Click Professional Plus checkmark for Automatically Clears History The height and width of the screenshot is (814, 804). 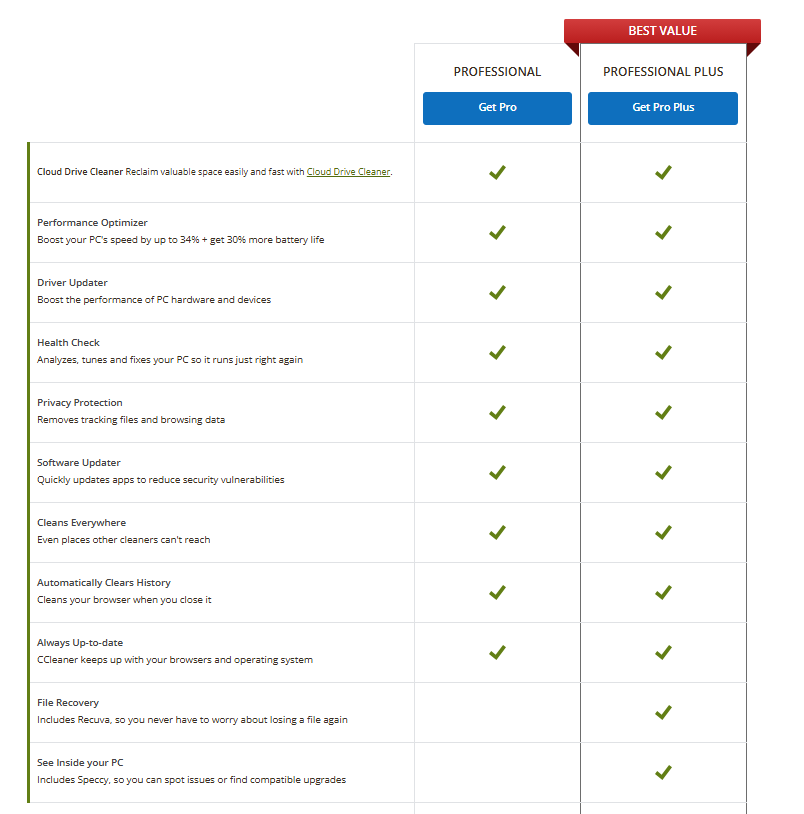(x=662, y=592)
